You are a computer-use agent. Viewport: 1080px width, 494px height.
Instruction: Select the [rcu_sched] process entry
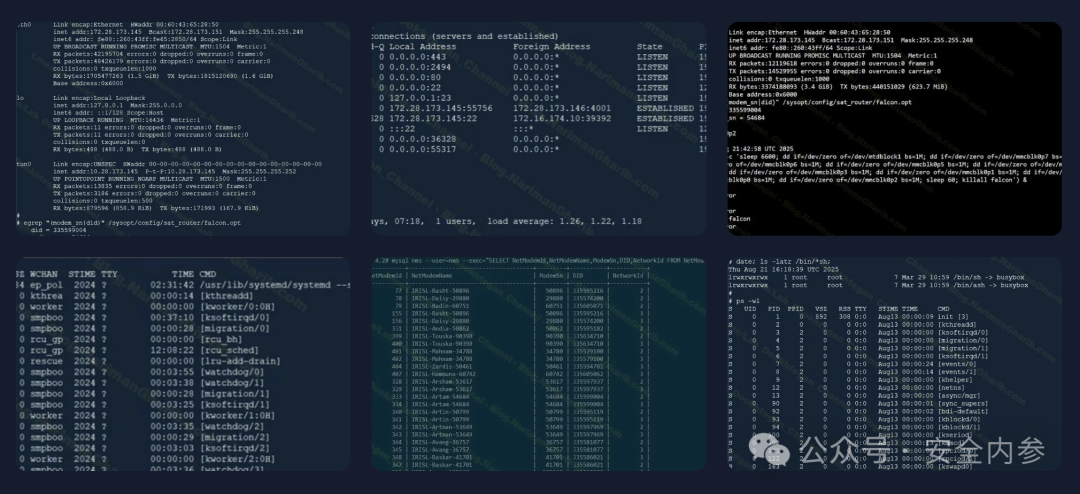(x=229, y=350)
